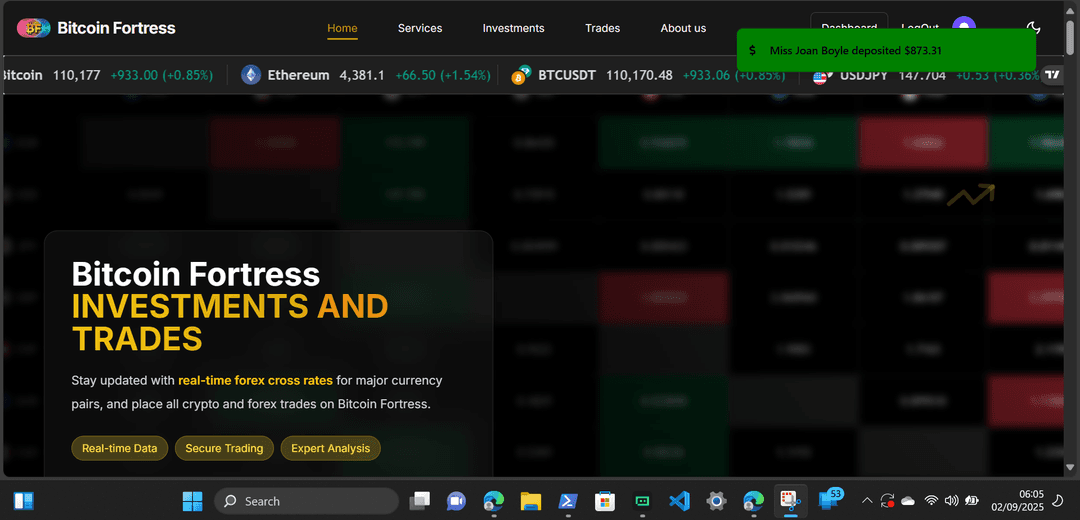Click the Dashboard button
This screenshot has height=520, width=1080.
click(849, 24)
